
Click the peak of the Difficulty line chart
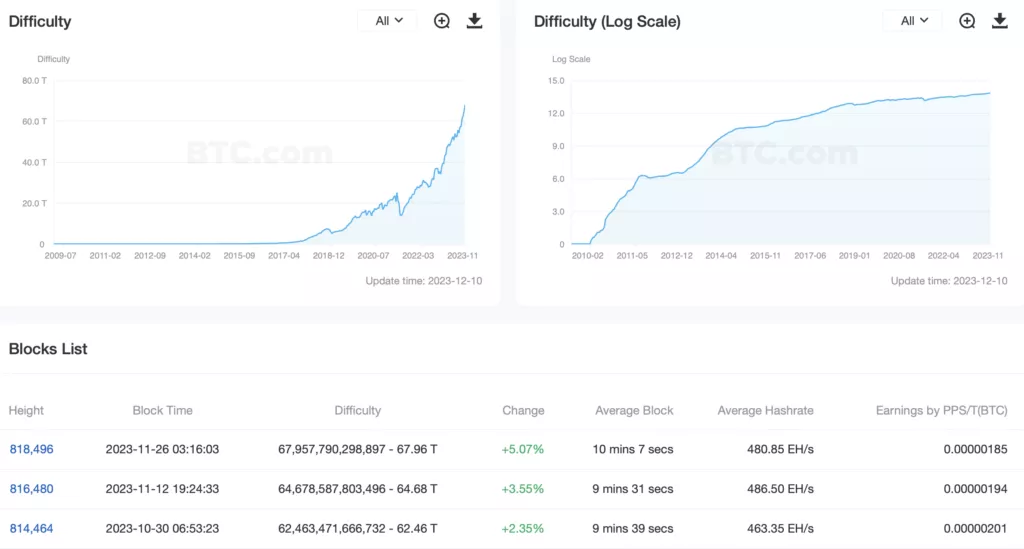pos(464,105)
